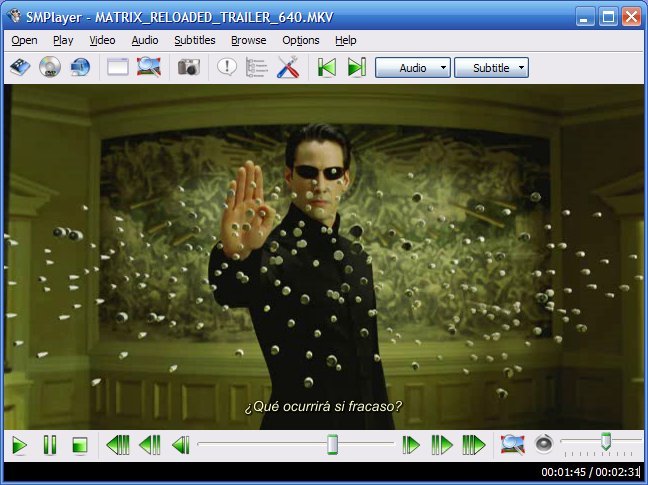Click the volume slider handle
Viewport: 648px width, 485px height.
click(x=606, y=441)
